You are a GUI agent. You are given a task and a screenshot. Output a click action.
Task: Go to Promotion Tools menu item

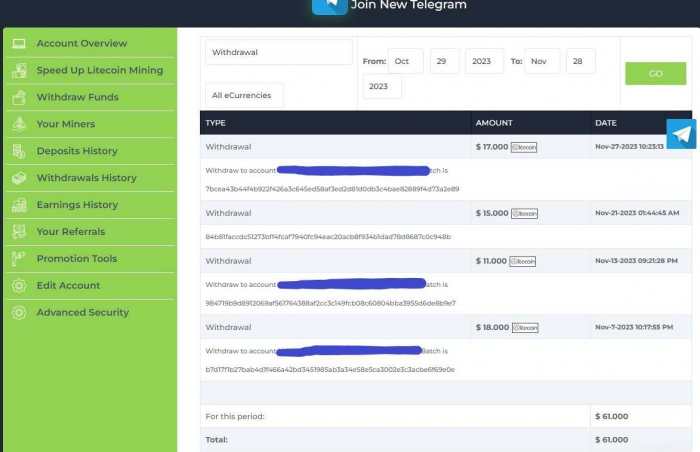pyautogui.click(x=76, y=259)
